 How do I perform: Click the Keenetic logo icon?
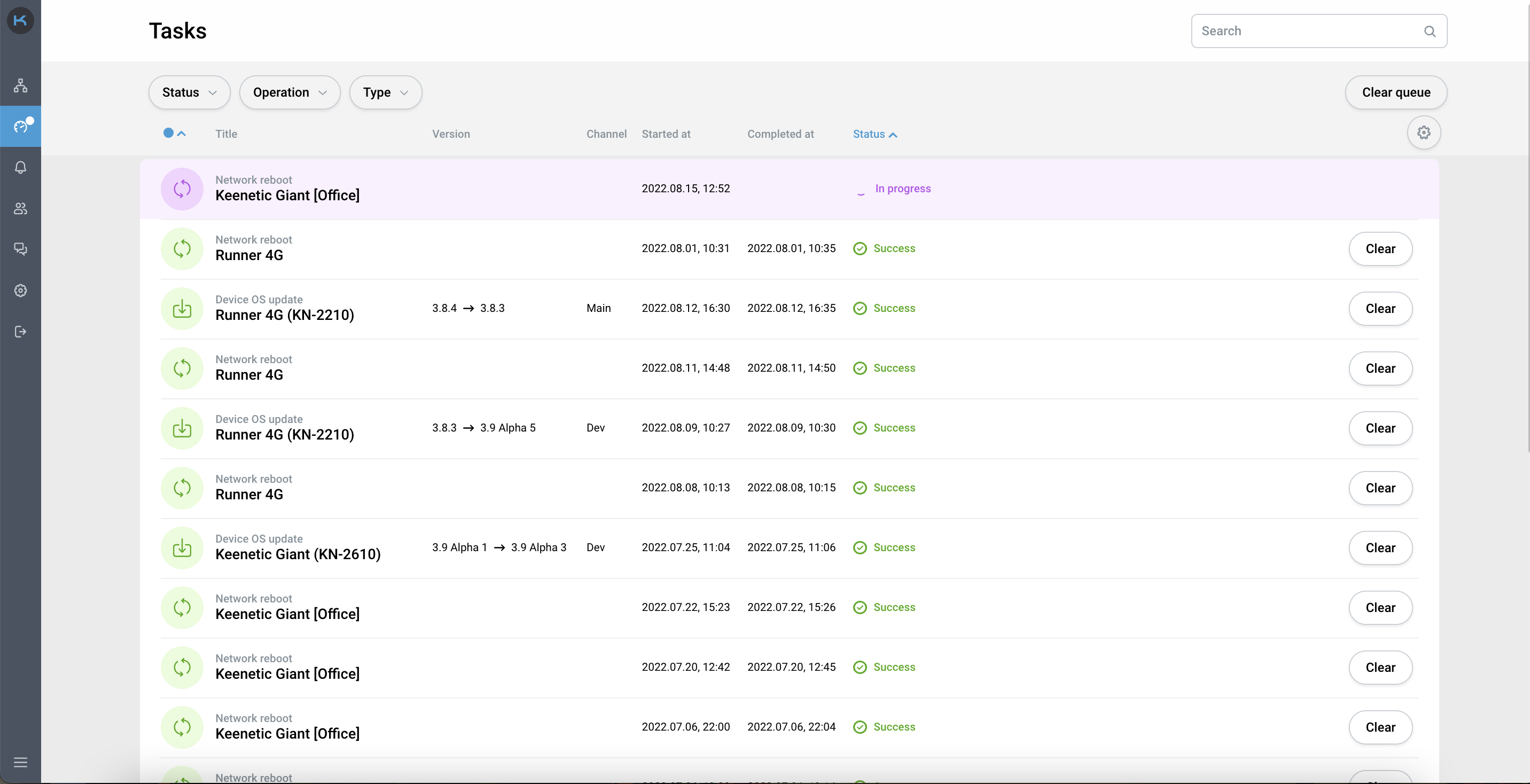[20, 21]
